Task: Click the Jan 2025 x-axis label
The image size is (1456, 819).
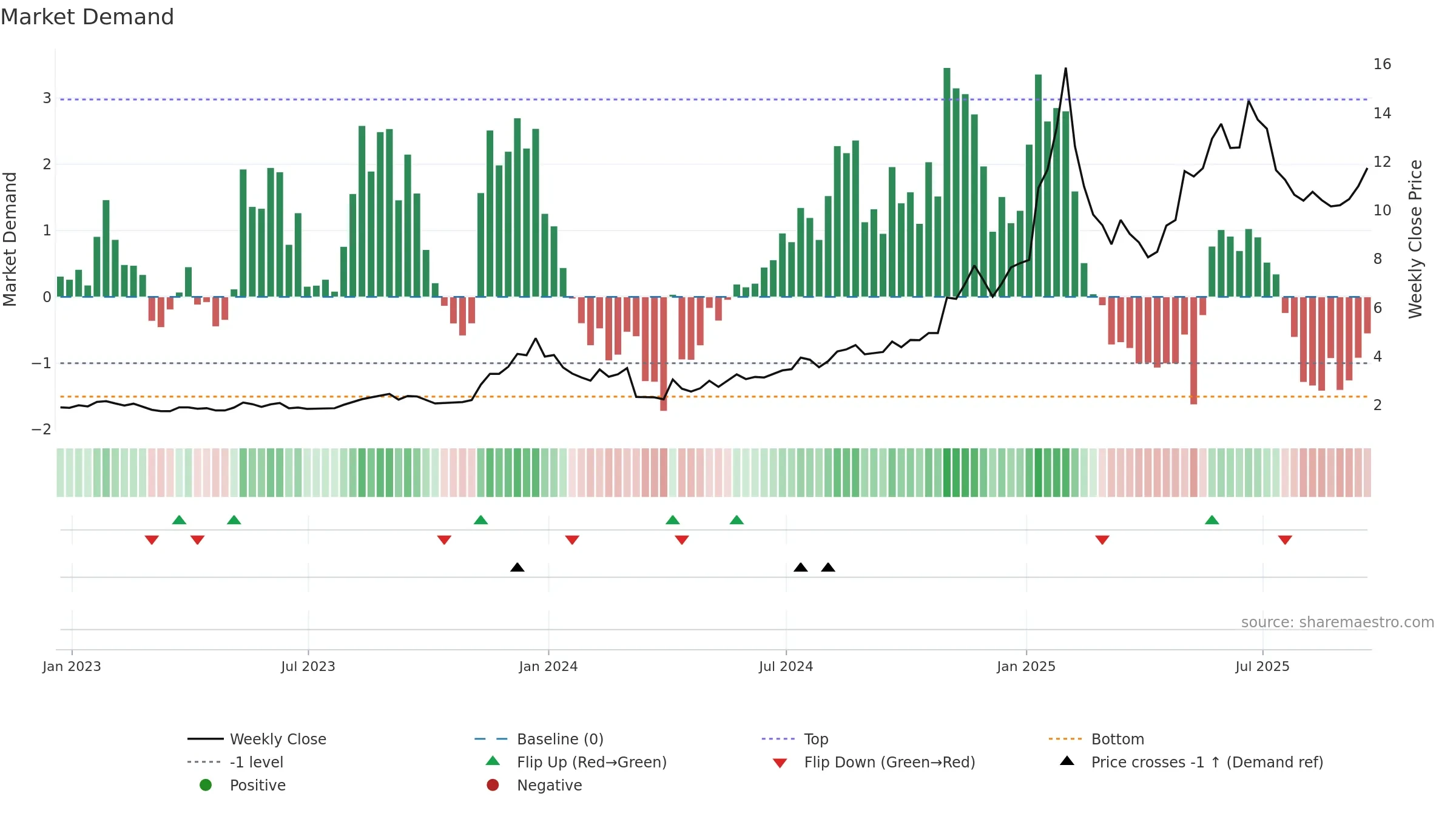Action: (1026, 666)
